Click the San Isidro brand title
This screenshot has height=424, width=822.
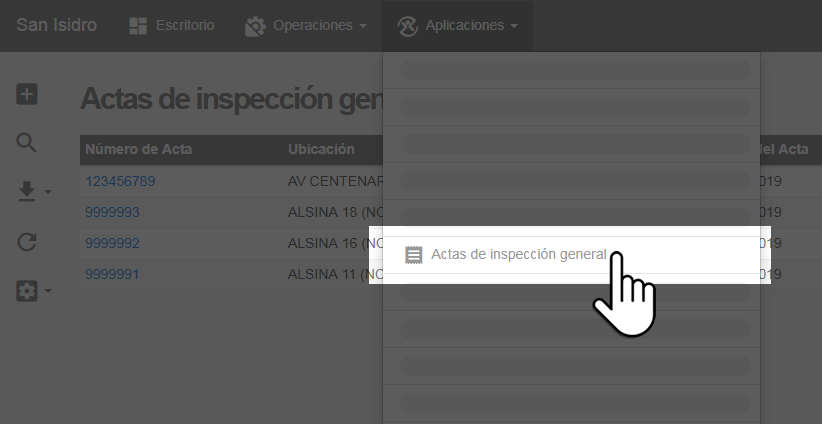tap(57, 25)
